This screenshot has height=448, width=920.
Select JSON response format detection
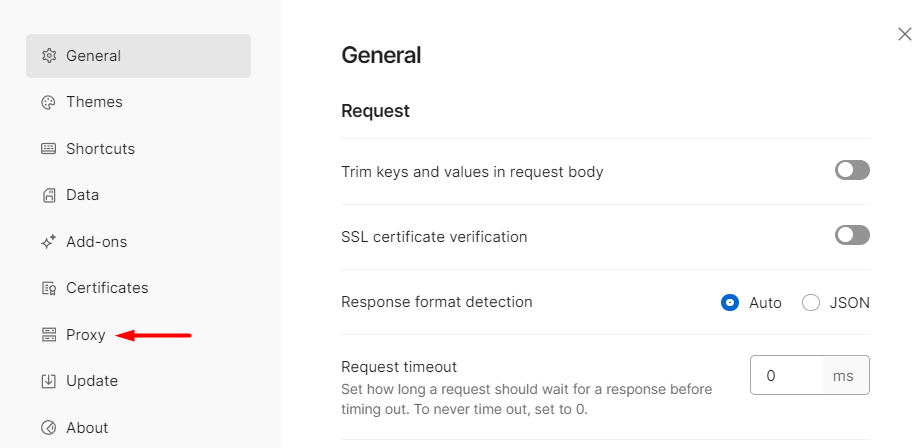811,303
